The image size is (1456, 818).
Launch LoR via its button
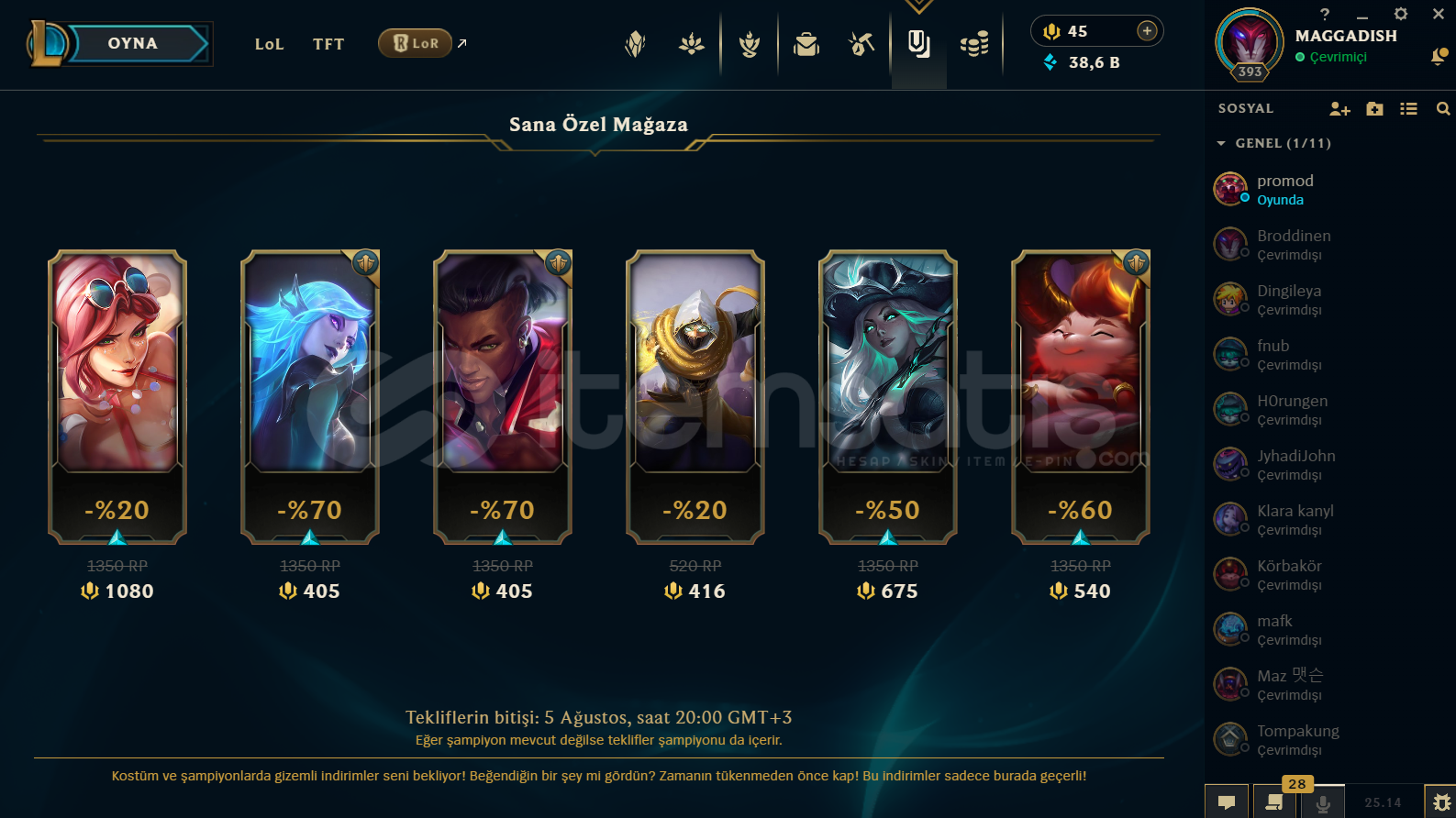pyautogui.click(x=416, y=43)
